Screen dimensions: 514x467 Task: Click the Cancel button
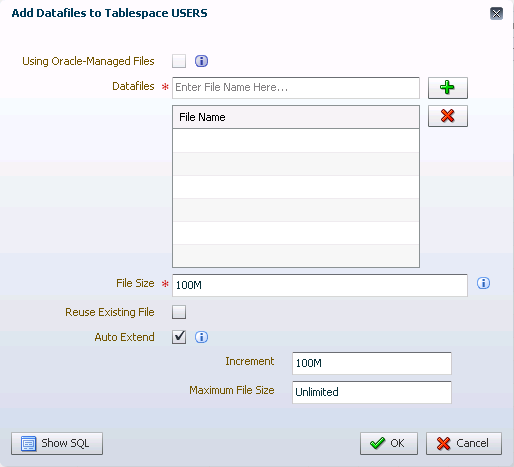[464, 443]
